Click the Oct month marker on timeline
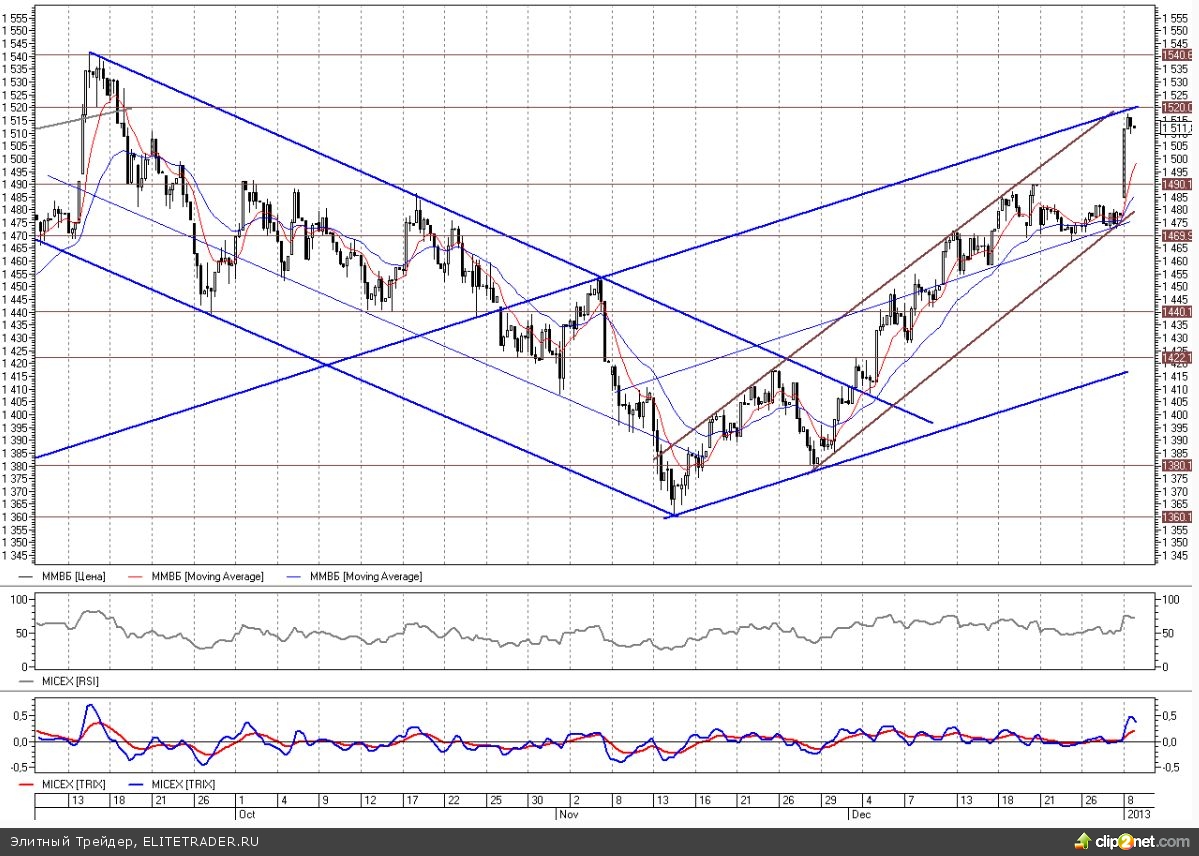 click(247, 814)
